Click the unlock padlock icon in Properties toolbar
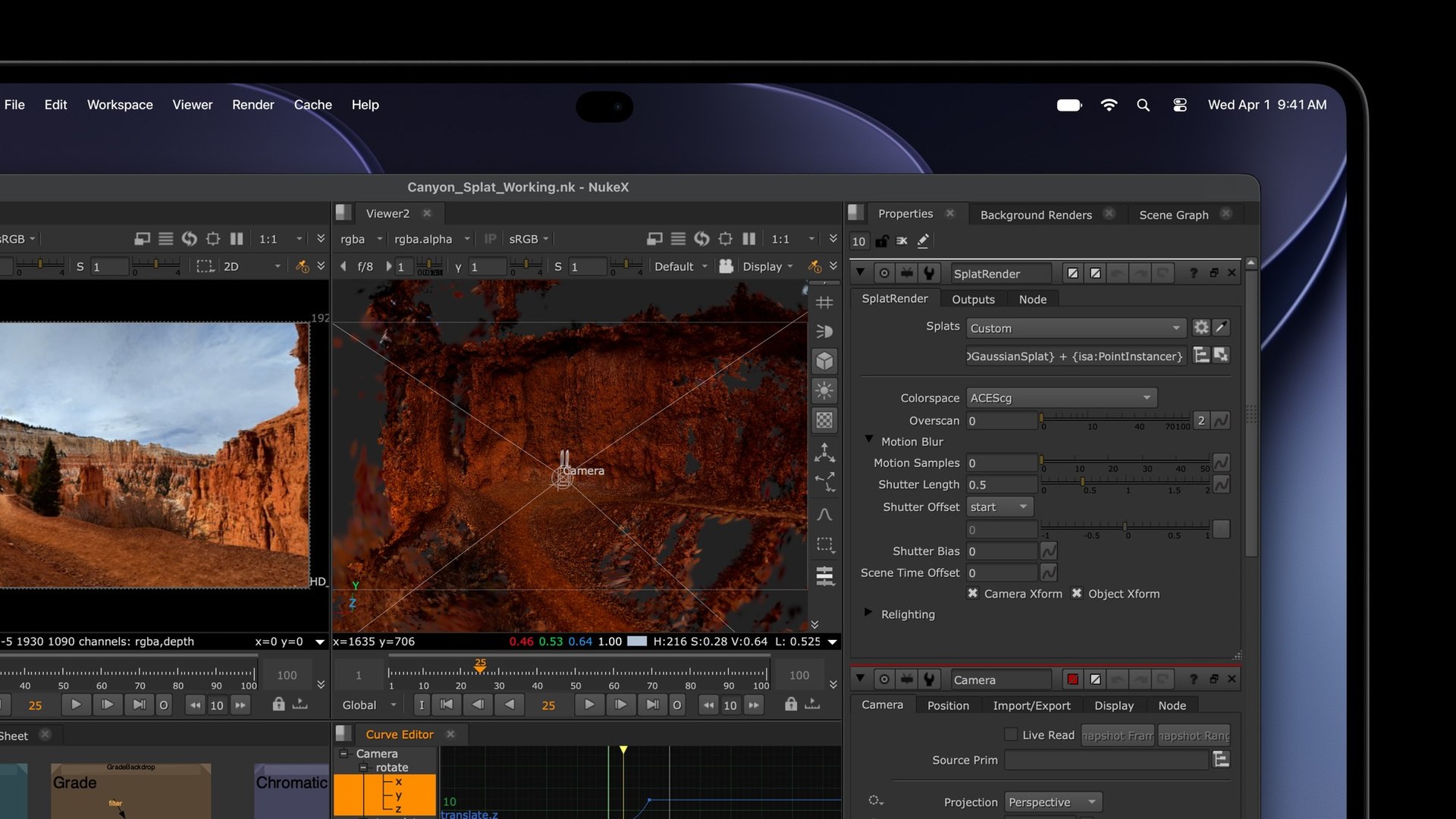The height and width of the screenshot is (819, 1456). [x=881, y=241]
